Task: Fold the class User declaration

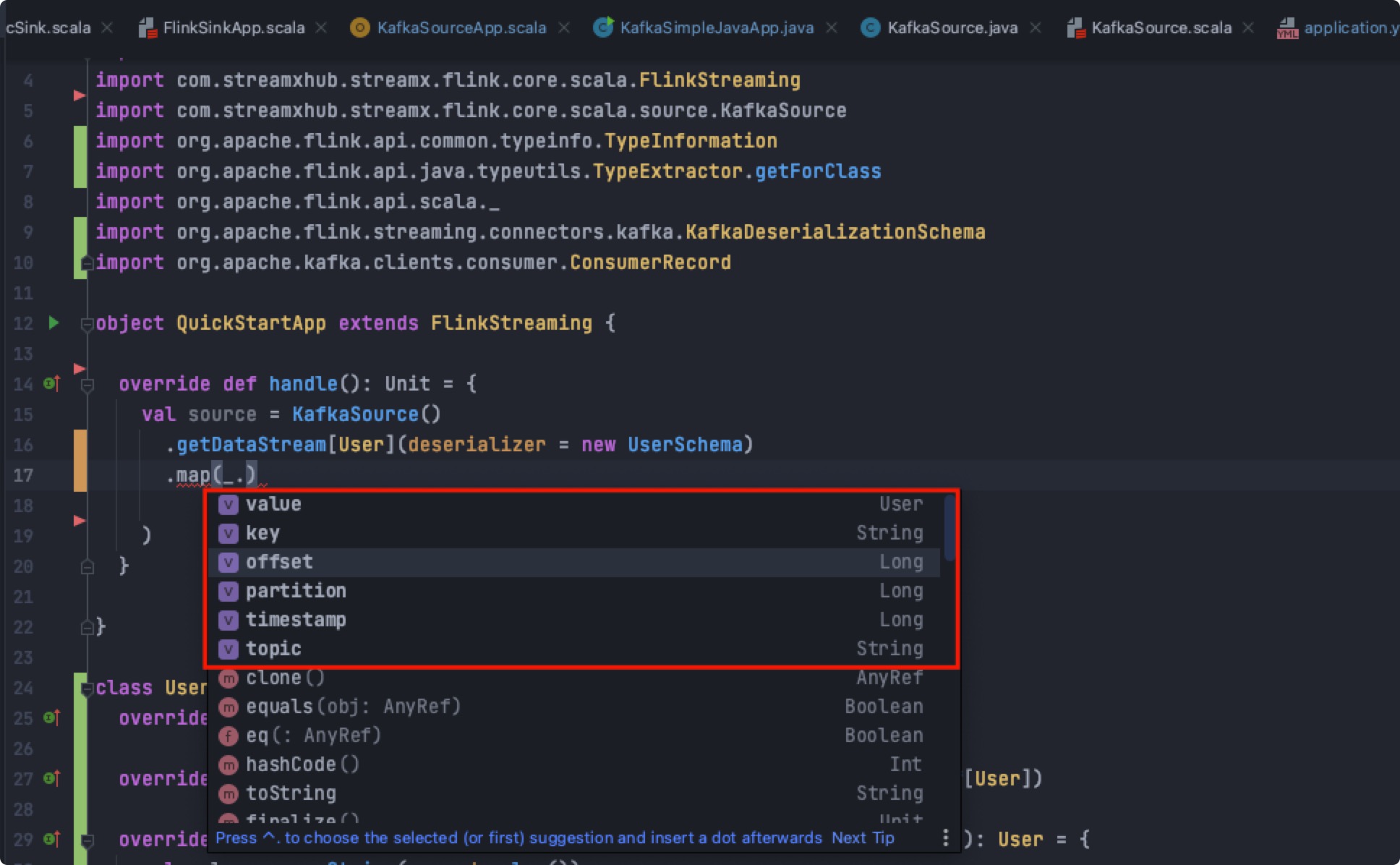Action: (x=87, y=688)
